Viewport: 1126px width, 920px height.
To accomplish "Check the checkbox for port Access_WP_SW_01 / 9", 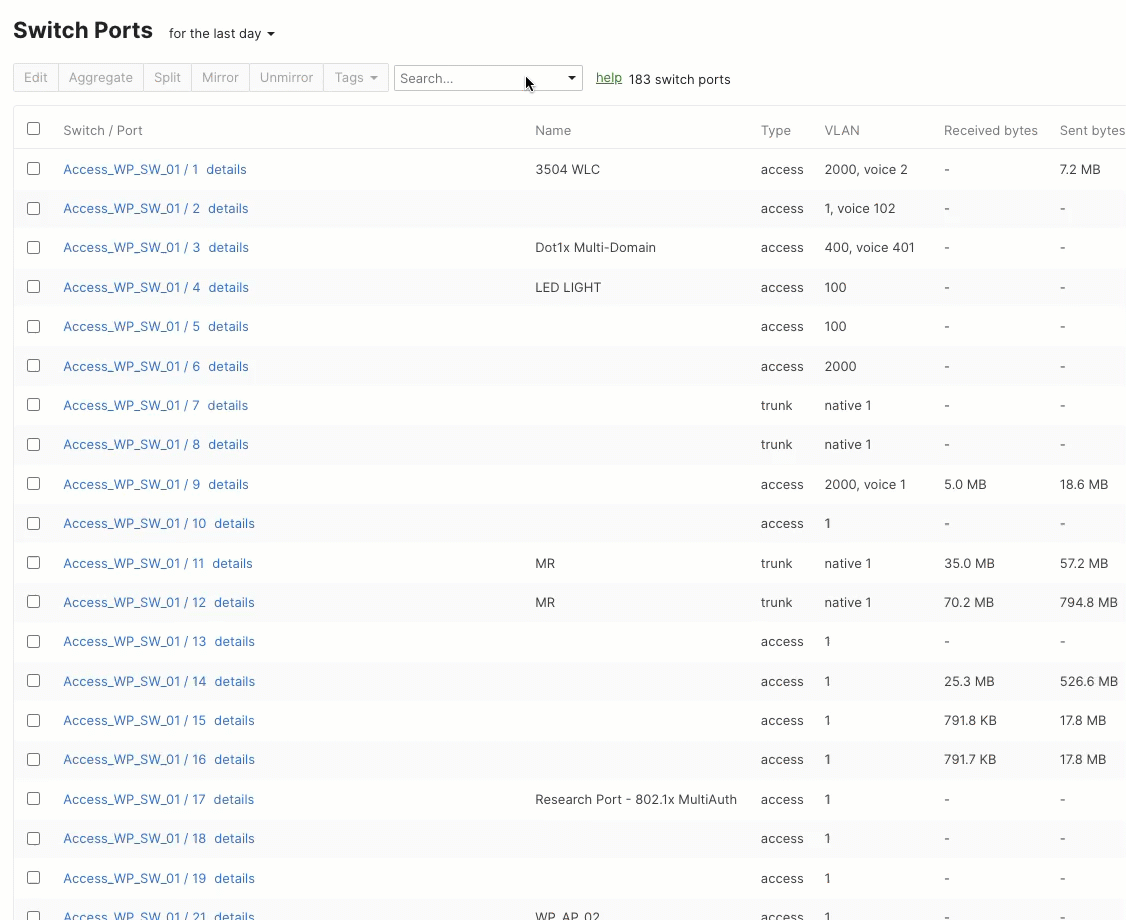I will 33,483.
